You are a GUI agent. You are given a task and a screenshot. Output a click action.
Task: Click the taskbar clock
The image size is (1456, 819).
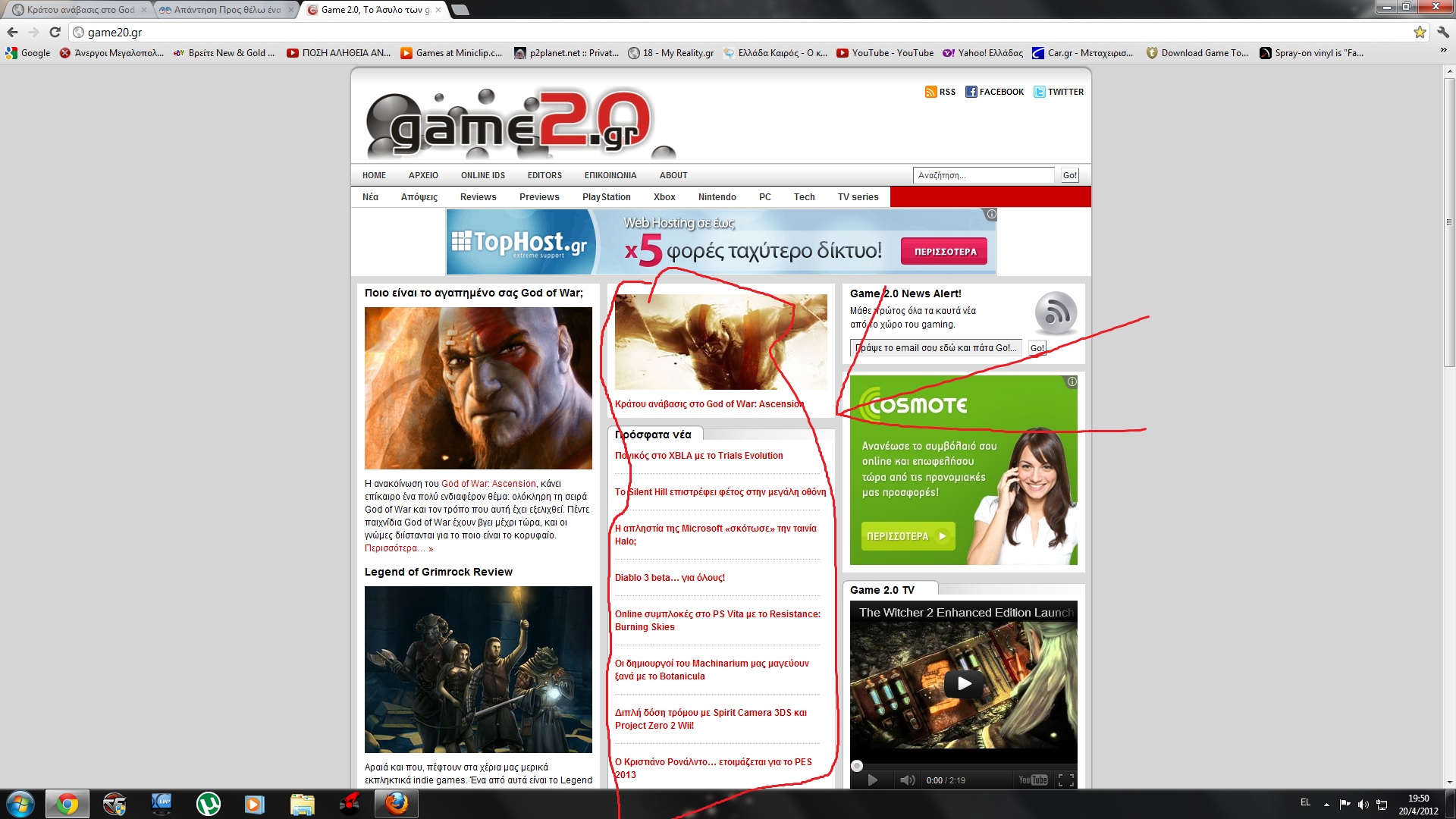1418,805
